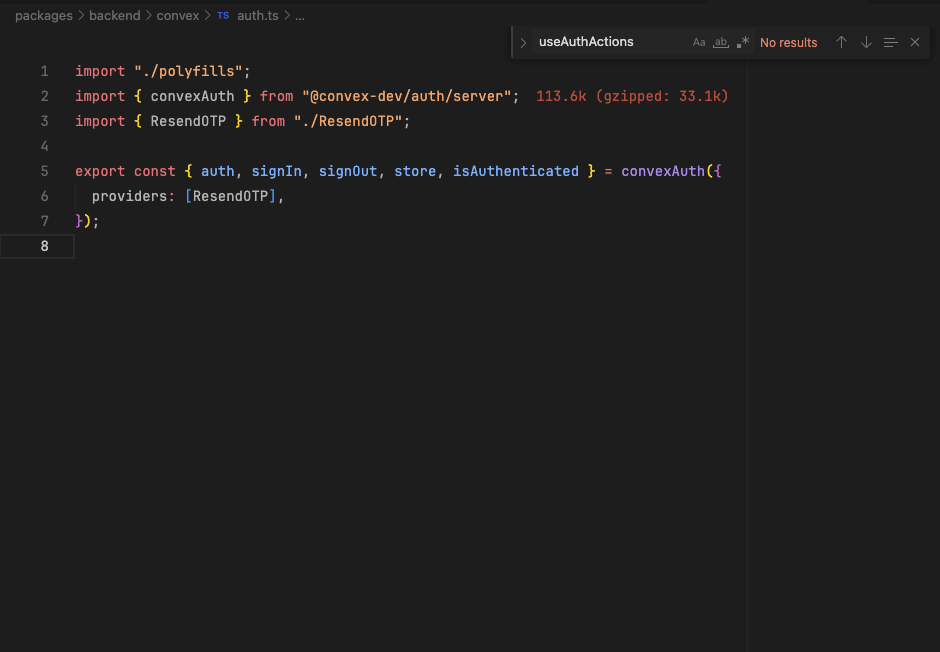
Task: Toggle Match Whole Word option
Action: pos(721,43)
